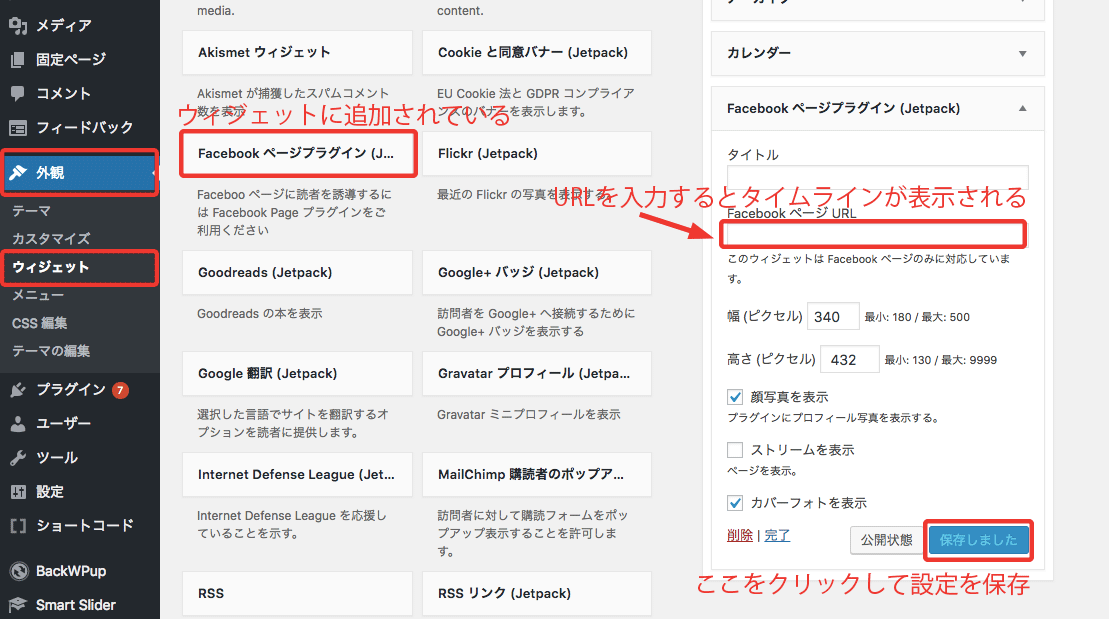The height and width of the screenshot is (619, 1109).
Task: Expand the Google 翻訳 (Jetpack) widget
Action: [x=296, y=374]
